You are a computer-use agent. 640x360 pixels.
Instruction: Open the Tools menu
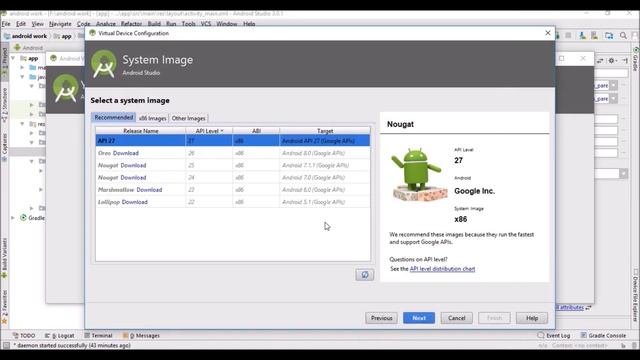coord(189,24)
